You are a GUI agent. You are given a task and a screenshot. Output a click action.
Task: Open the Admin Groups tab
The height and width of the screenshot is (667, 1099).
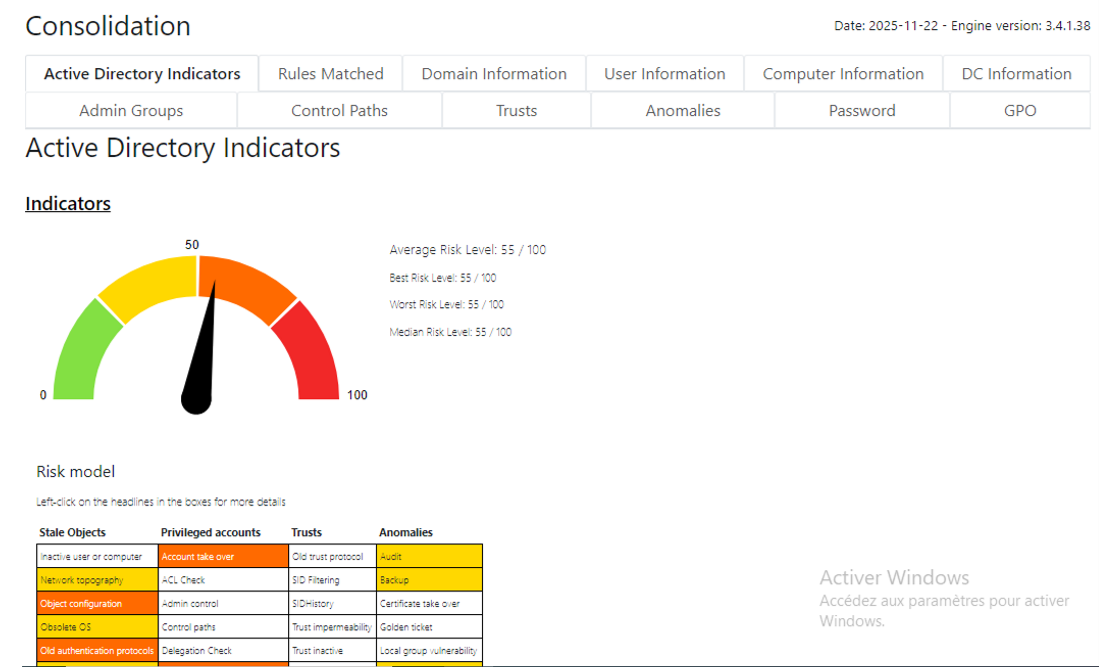pos(131,111)
